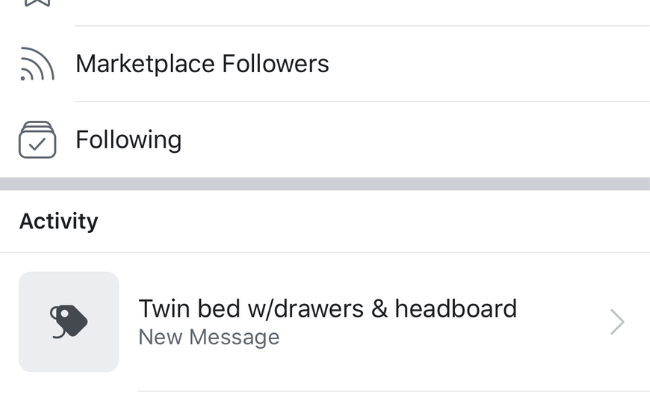Click the word "headboard" in the listing title
Screen dimensions: 650x400
coord(455,308)
